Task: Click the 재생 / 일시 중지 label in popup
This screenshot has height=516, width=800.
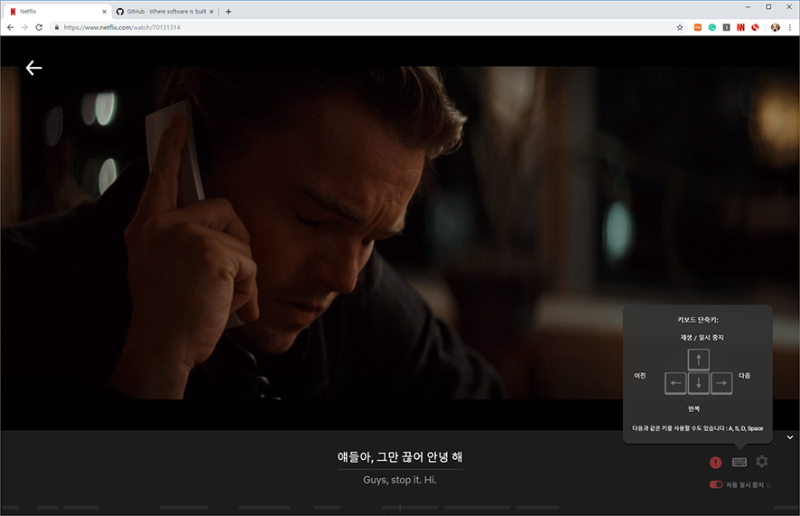Action: [702, 337]
